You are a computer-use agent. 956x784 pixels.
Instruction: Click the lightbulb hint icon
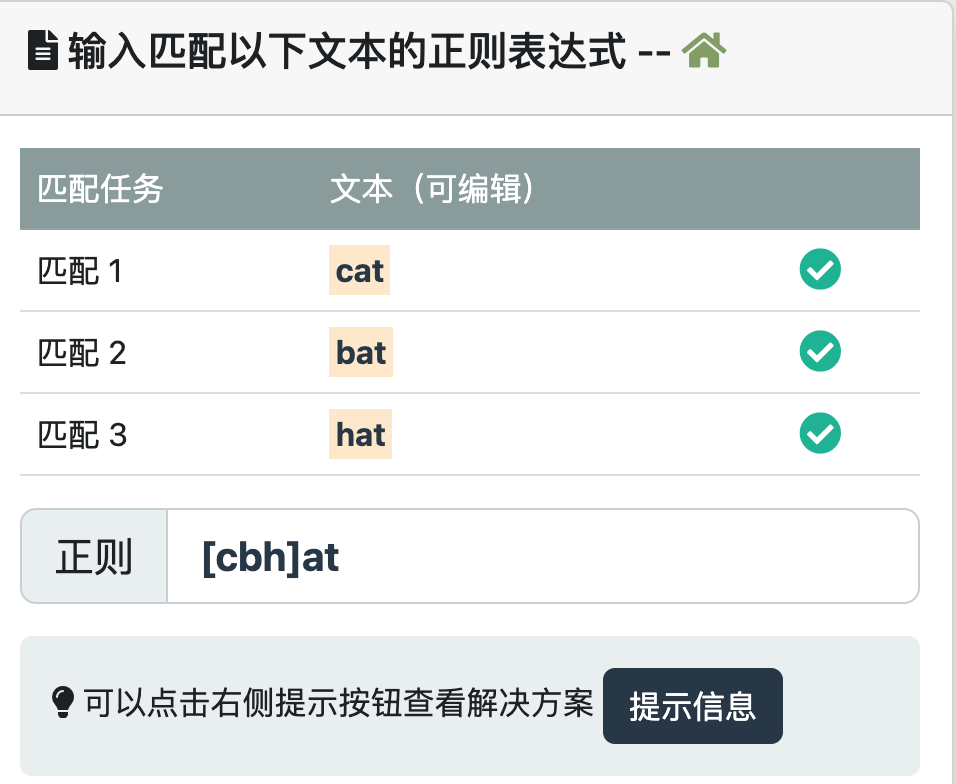[62, 703]
